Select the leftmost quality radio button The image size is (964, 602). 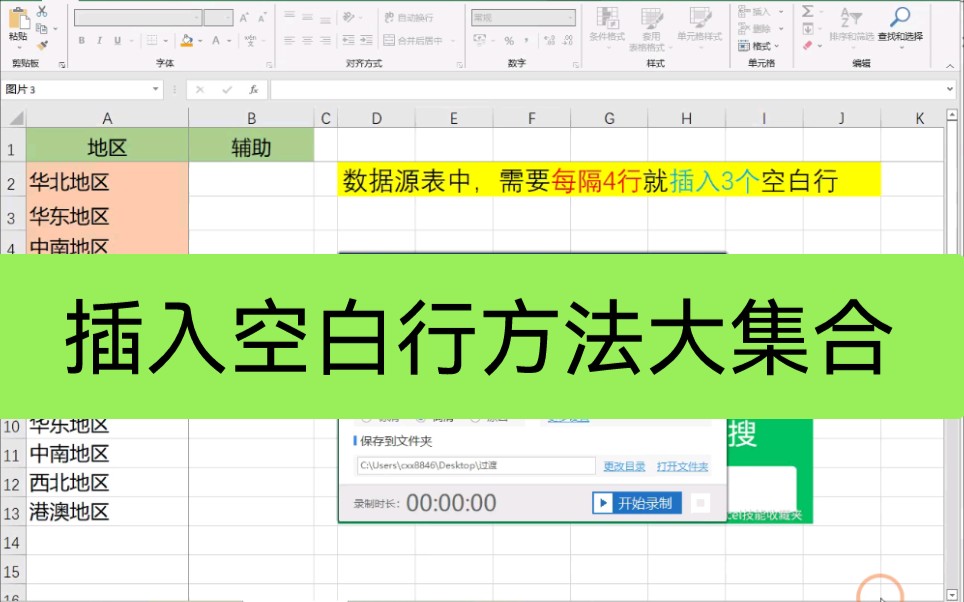pyautogui.click(x=367, y=420)
